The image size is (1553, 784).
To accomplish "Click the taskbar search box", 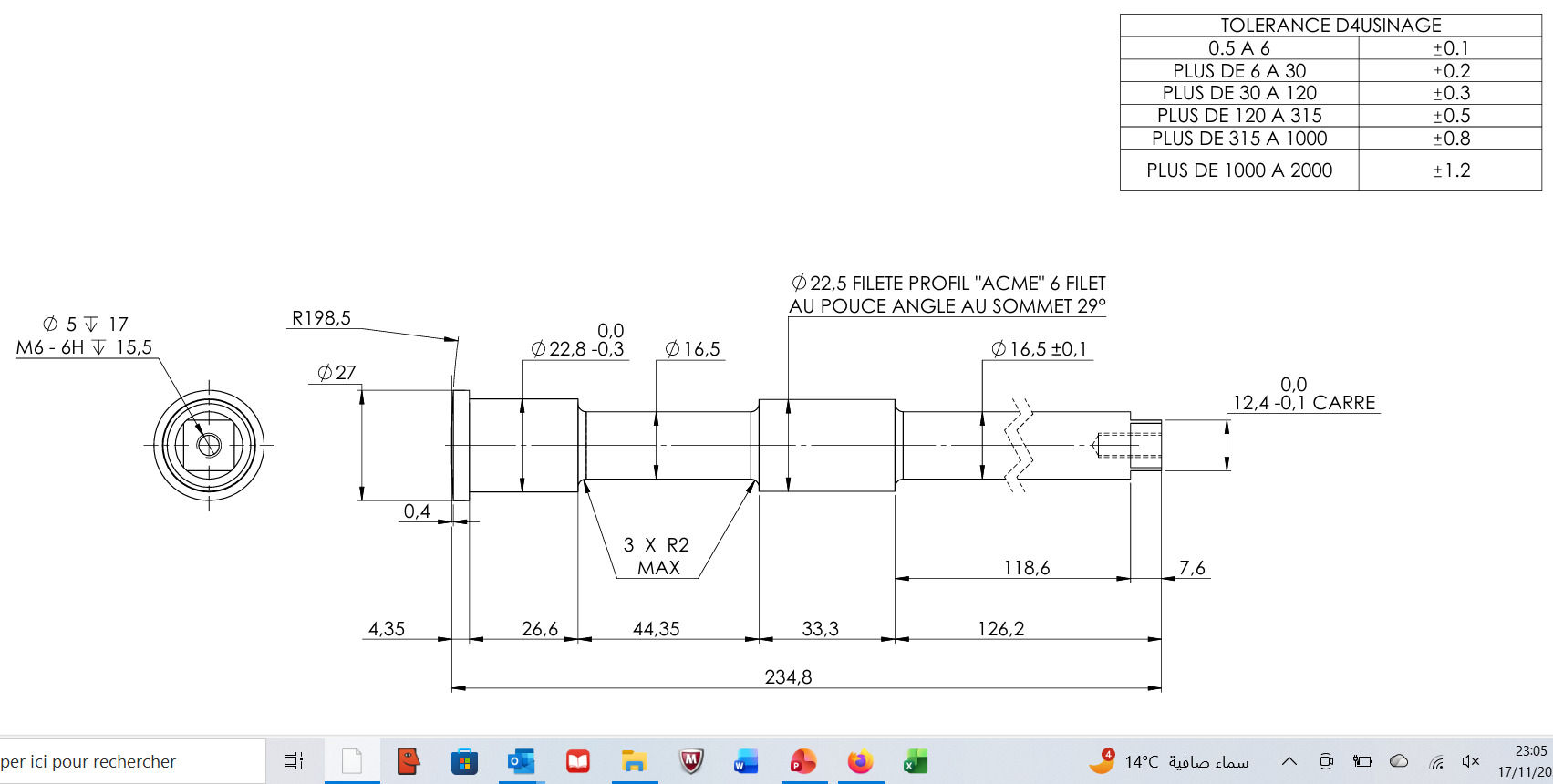I will 132,761.
